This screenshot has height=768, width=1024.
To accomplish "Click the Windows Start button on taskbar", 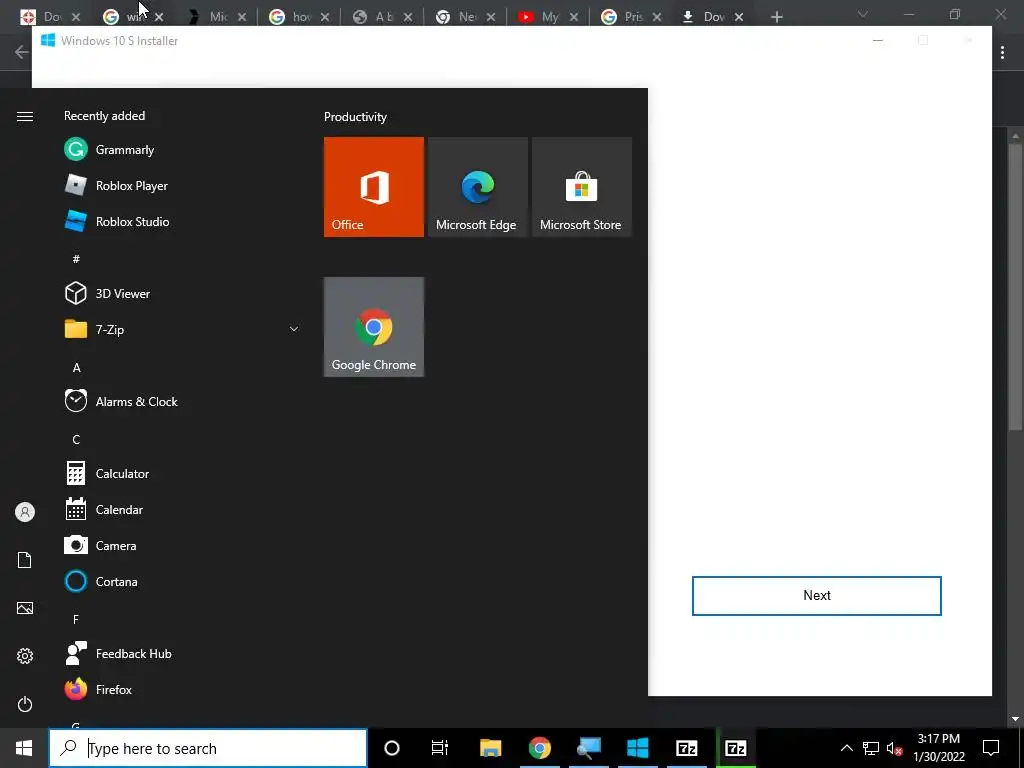I will point(24,748).
